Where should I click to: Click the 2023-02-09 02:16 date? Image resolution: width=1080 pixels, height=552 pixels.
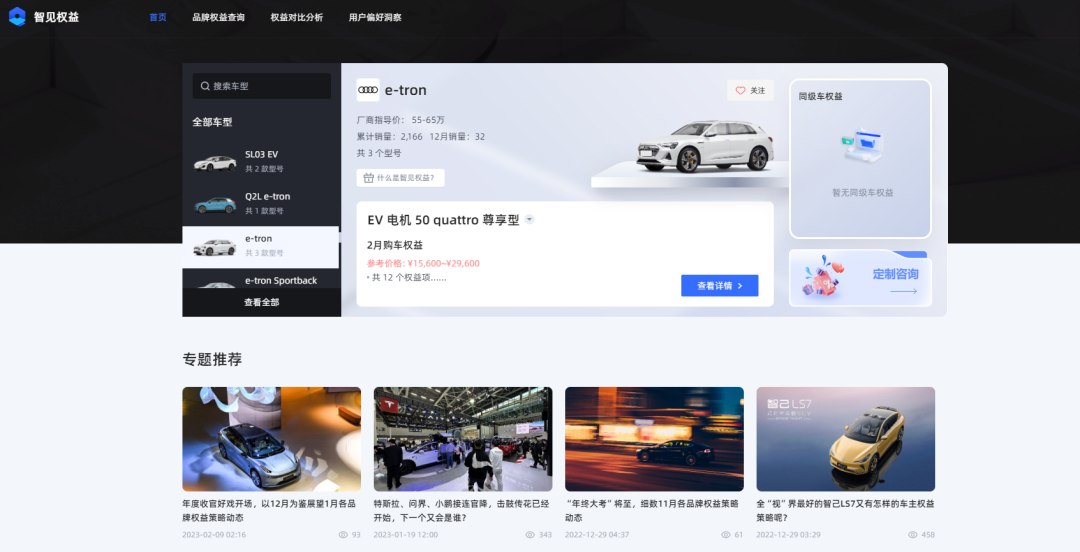click(x=214, y=535)
